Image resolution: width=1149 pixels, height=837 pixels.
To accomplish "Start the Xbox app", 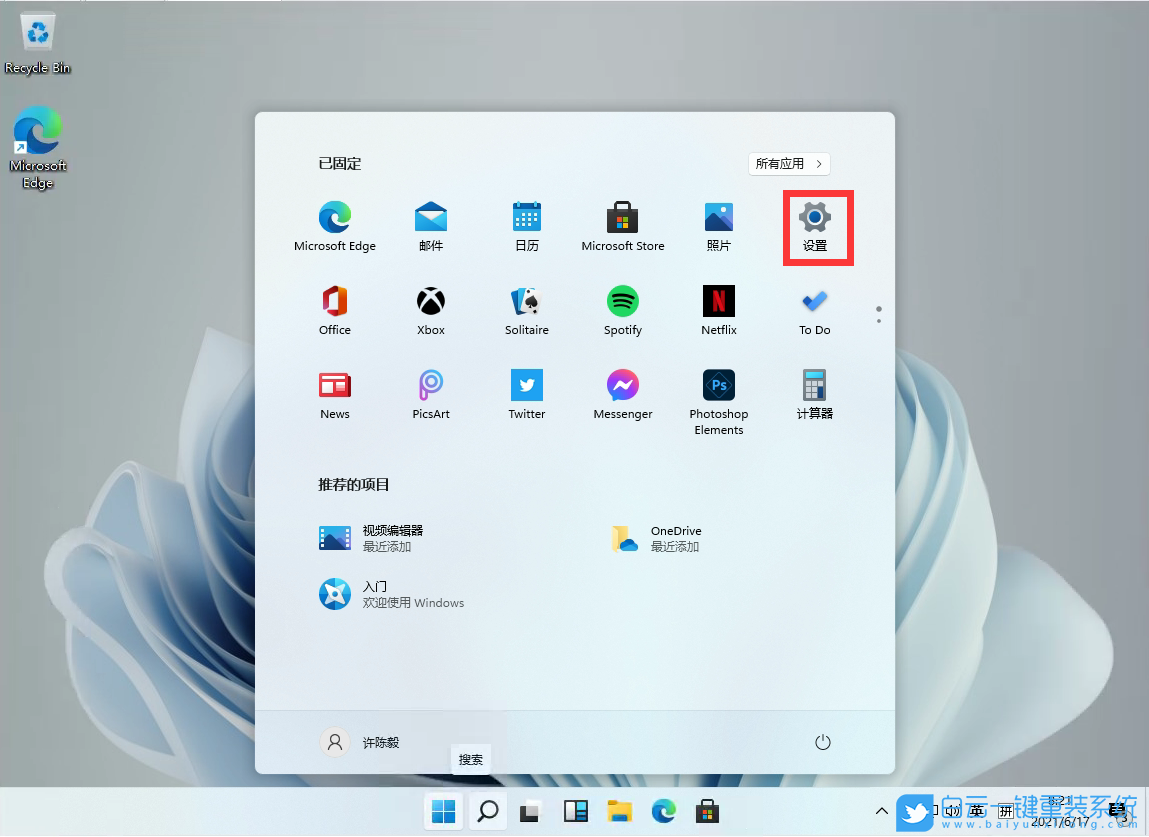I will [x=430, y=310].
